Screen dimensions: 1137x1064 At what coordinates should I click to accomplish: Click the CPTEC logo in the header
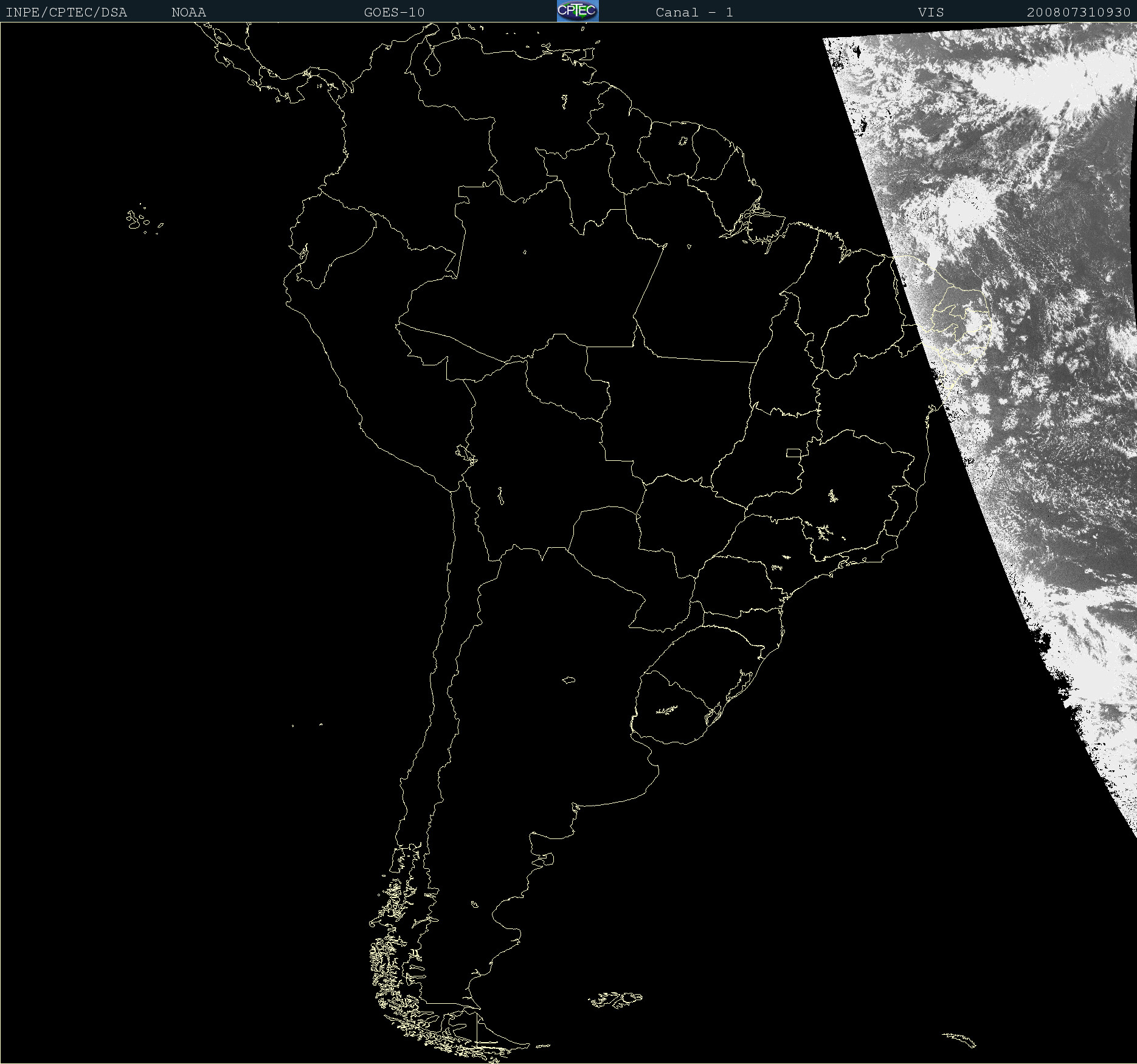[x=578, y=11]
